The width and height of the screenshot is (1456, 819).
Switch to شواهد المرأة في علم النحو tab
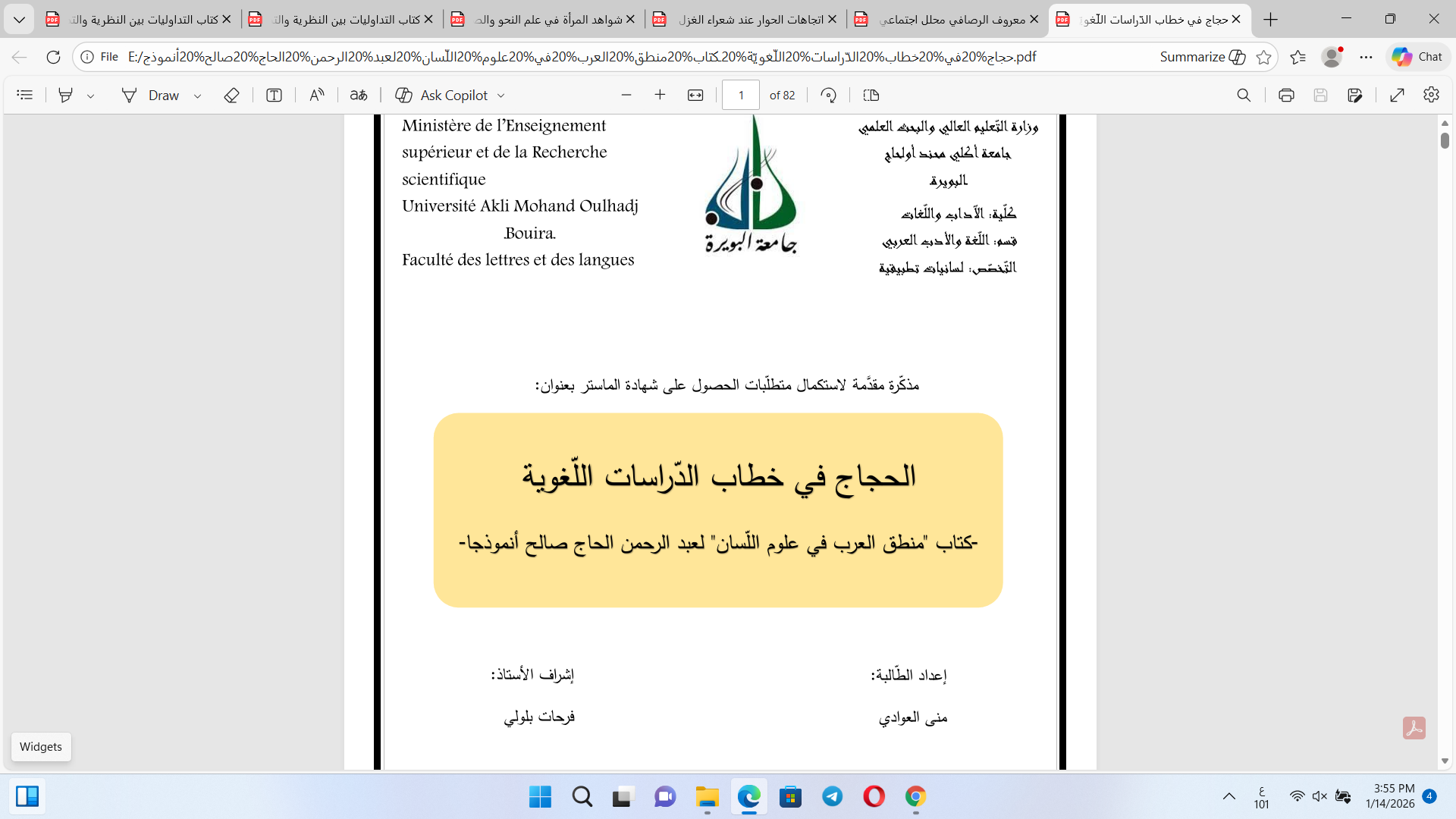542,19
